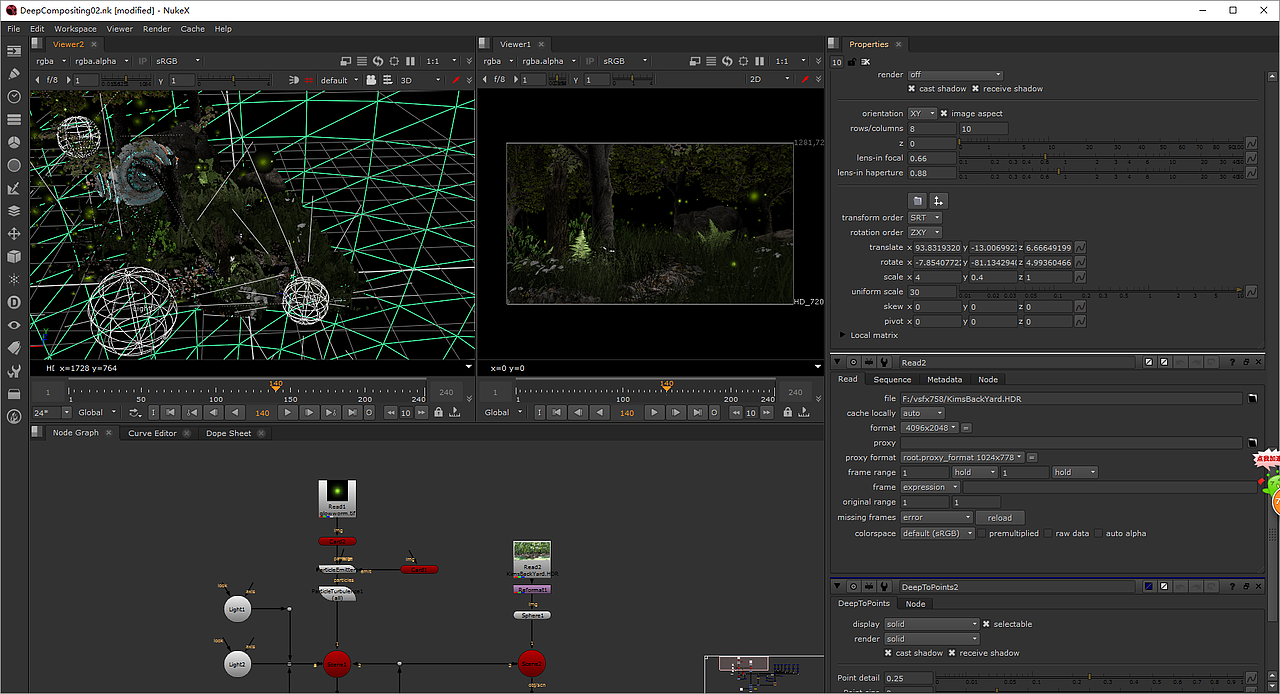Click Viewer1 play forward button
The width and height of the screenshot is (1280, 694).
click(x=654, y=412)
